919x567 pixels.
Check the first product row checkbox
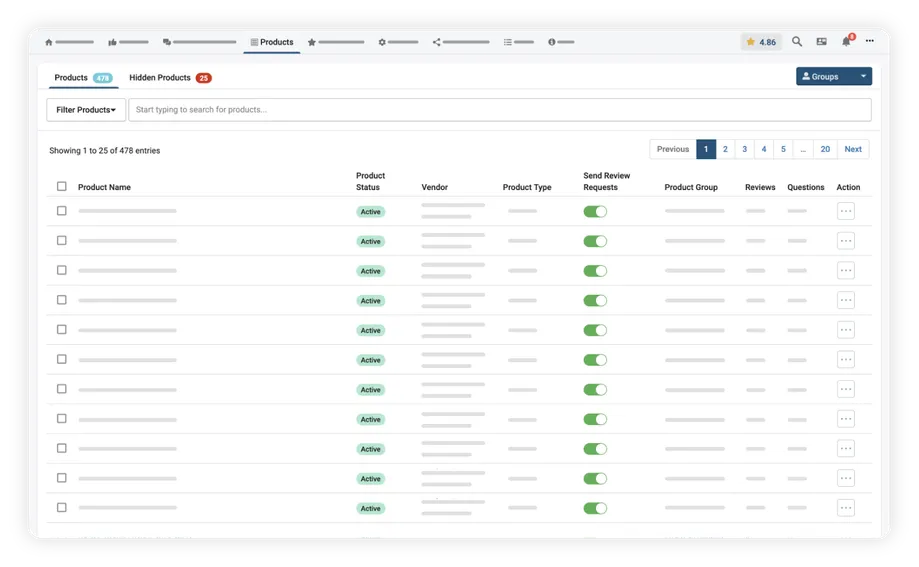pyautogui.click(x=62, y=211)
